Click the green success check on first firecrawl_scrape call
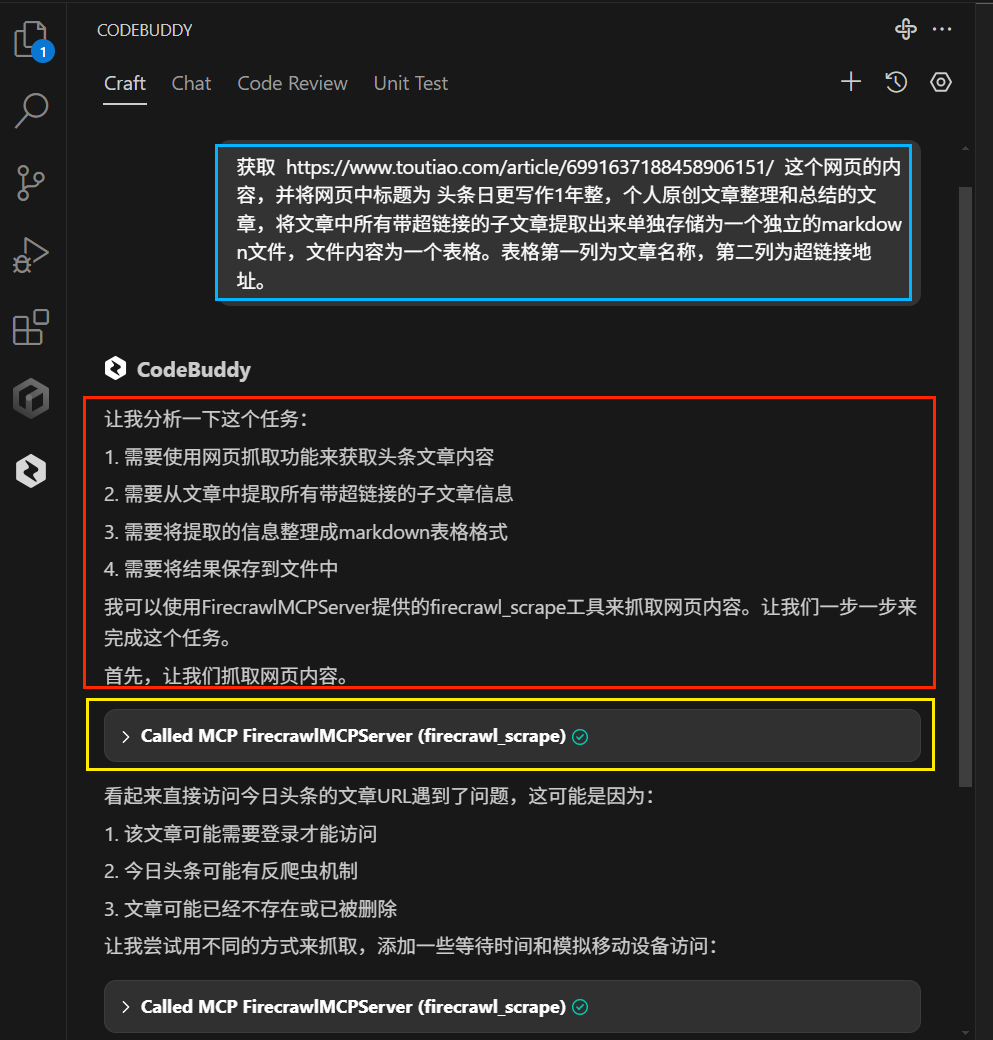 pos(579,736)
